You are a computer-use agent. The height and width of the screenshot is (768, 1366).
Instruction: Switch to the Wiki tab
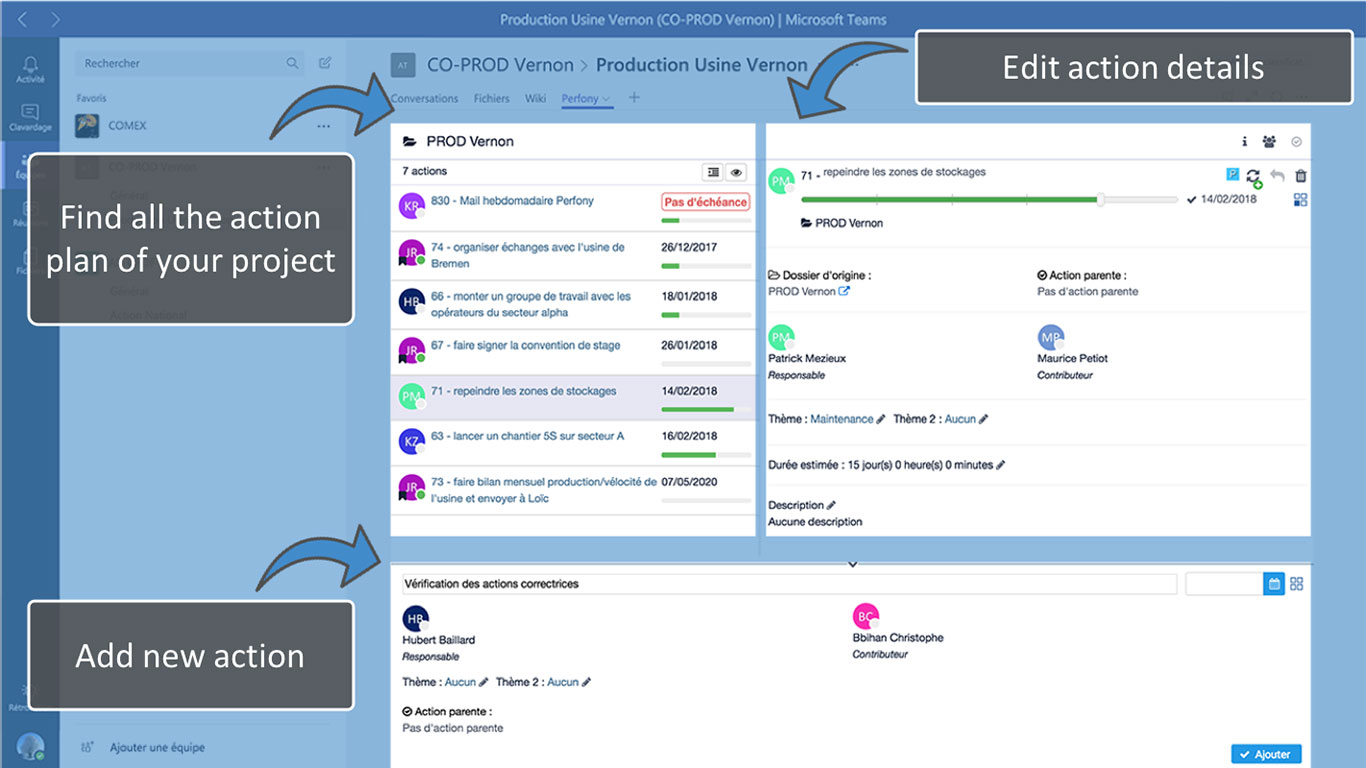click(x=535, y=99)
